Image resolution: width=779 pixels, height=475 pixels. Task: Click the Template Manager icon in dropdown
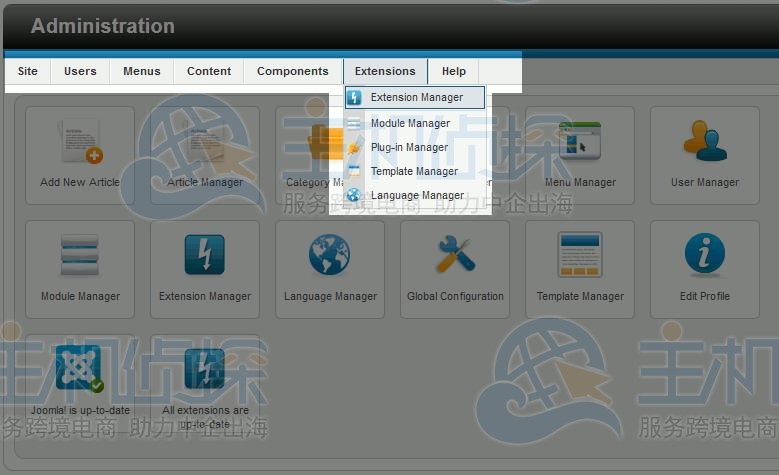point(354,171)
